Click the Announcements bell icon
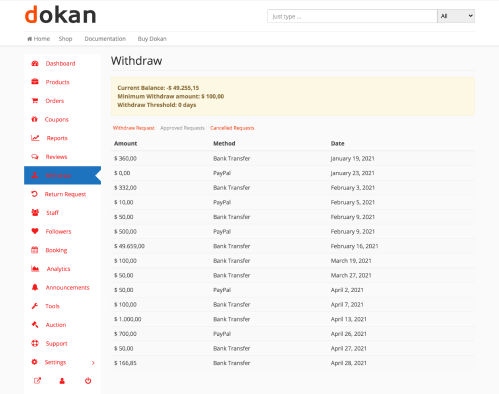Screen dimensions: 499x394 pos(35,287)
